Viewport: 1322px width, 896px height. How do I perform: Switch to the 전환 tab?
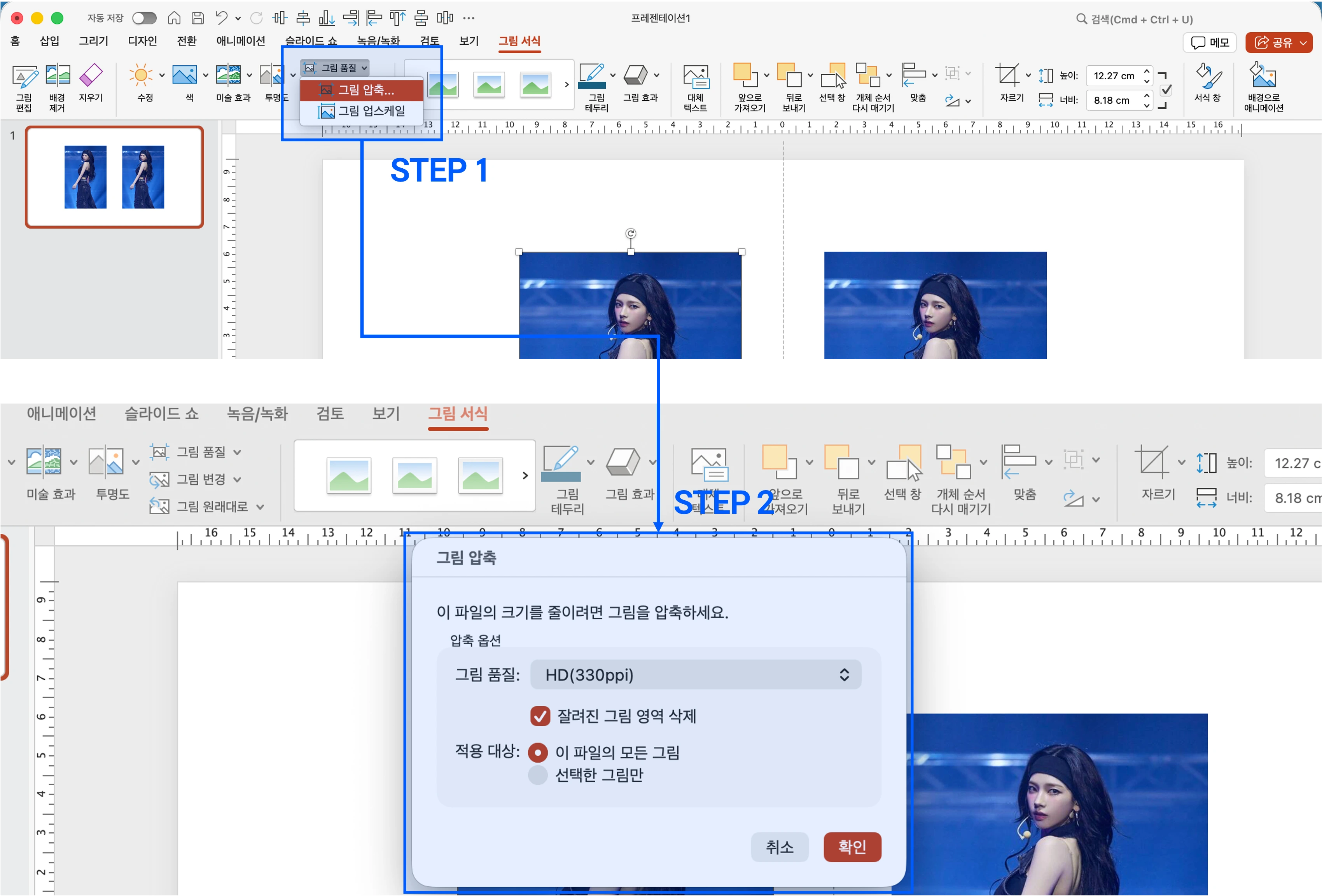187,41
